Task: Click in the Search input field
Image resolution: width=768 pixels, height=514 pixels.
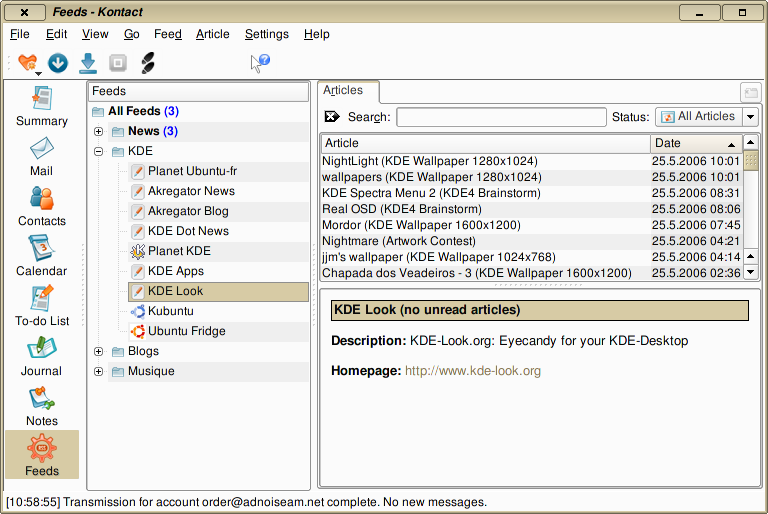Action: (501, 117)
